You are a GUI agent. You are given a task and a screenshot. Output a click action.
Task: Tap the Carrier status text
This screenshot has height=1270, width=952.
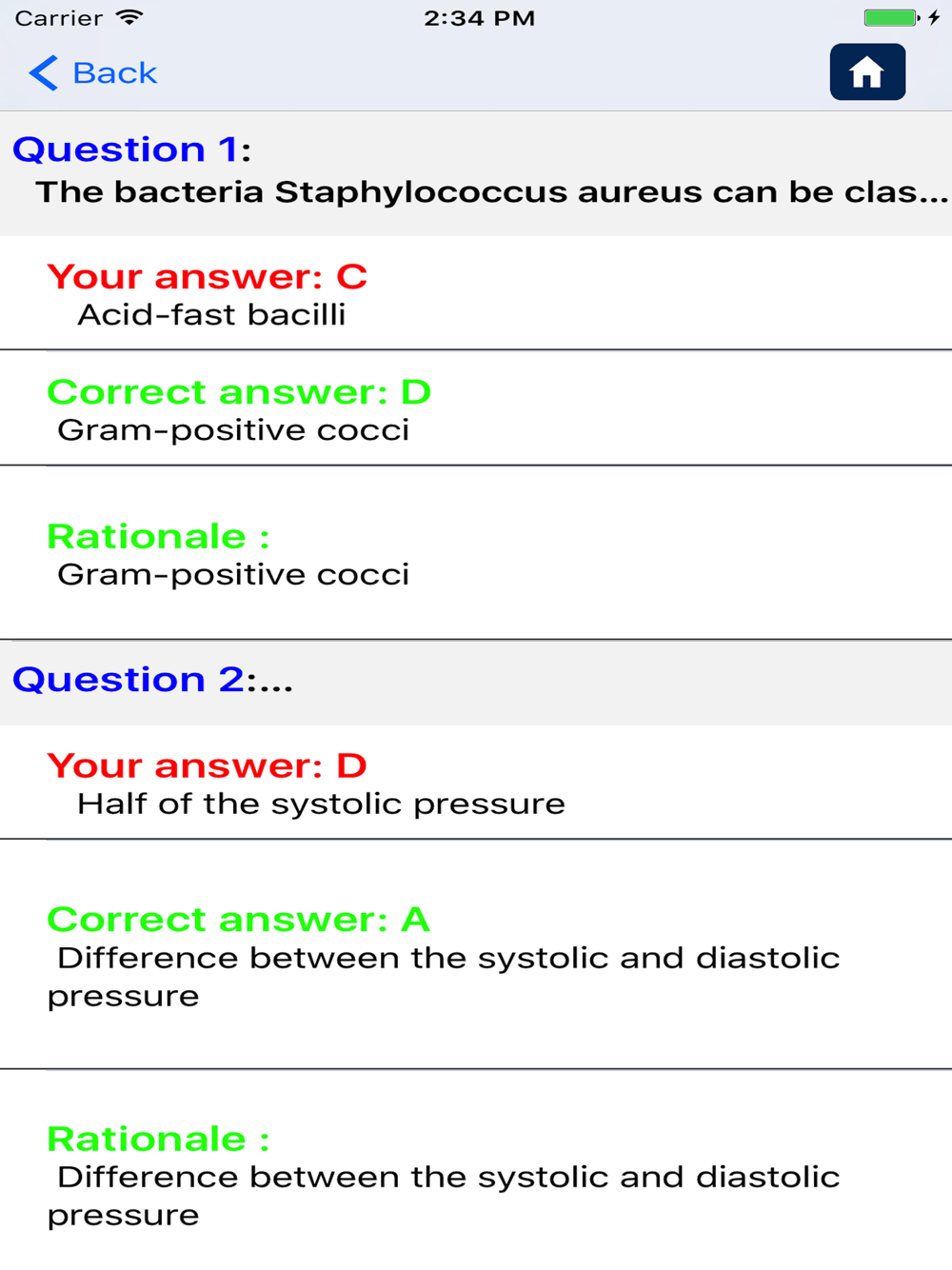pyautogui.click(x=59, y=18)
